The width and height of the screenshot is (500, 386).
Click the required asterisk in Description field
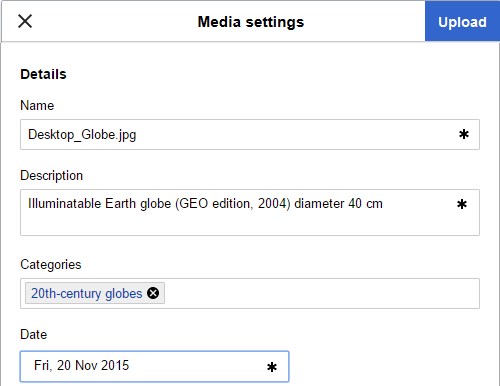[462, 204]
